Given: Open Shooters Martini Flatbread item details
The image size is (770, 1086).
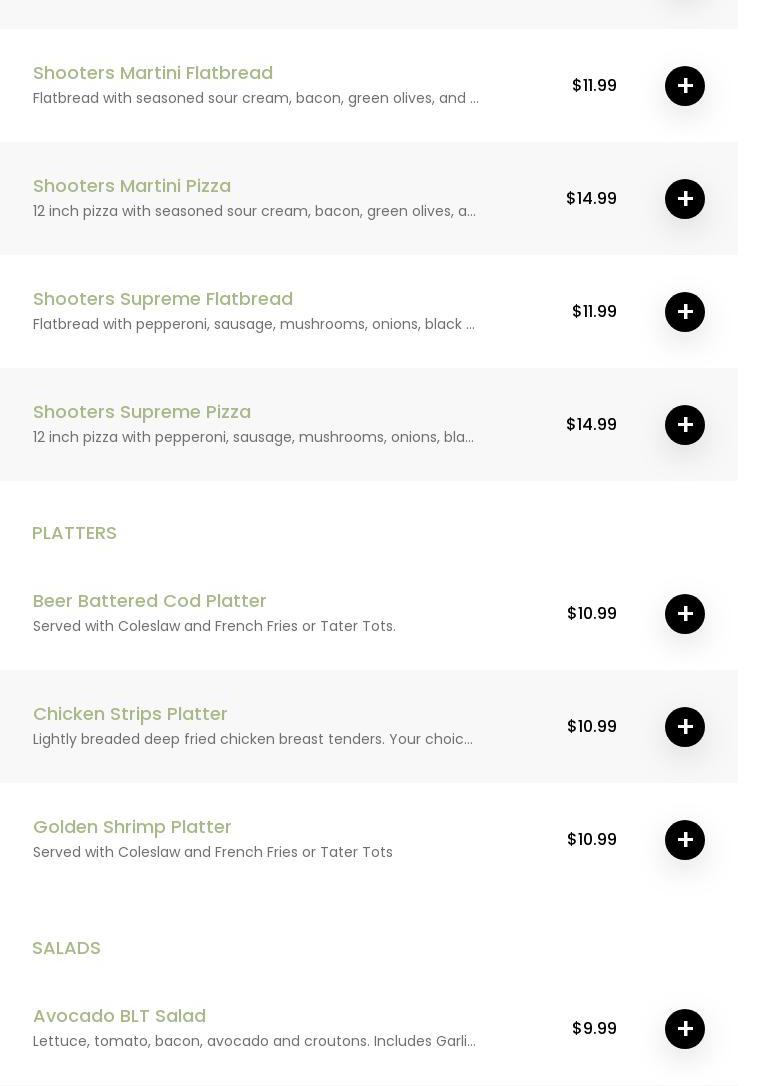Looking at the screenshot, I should point(153,73).
